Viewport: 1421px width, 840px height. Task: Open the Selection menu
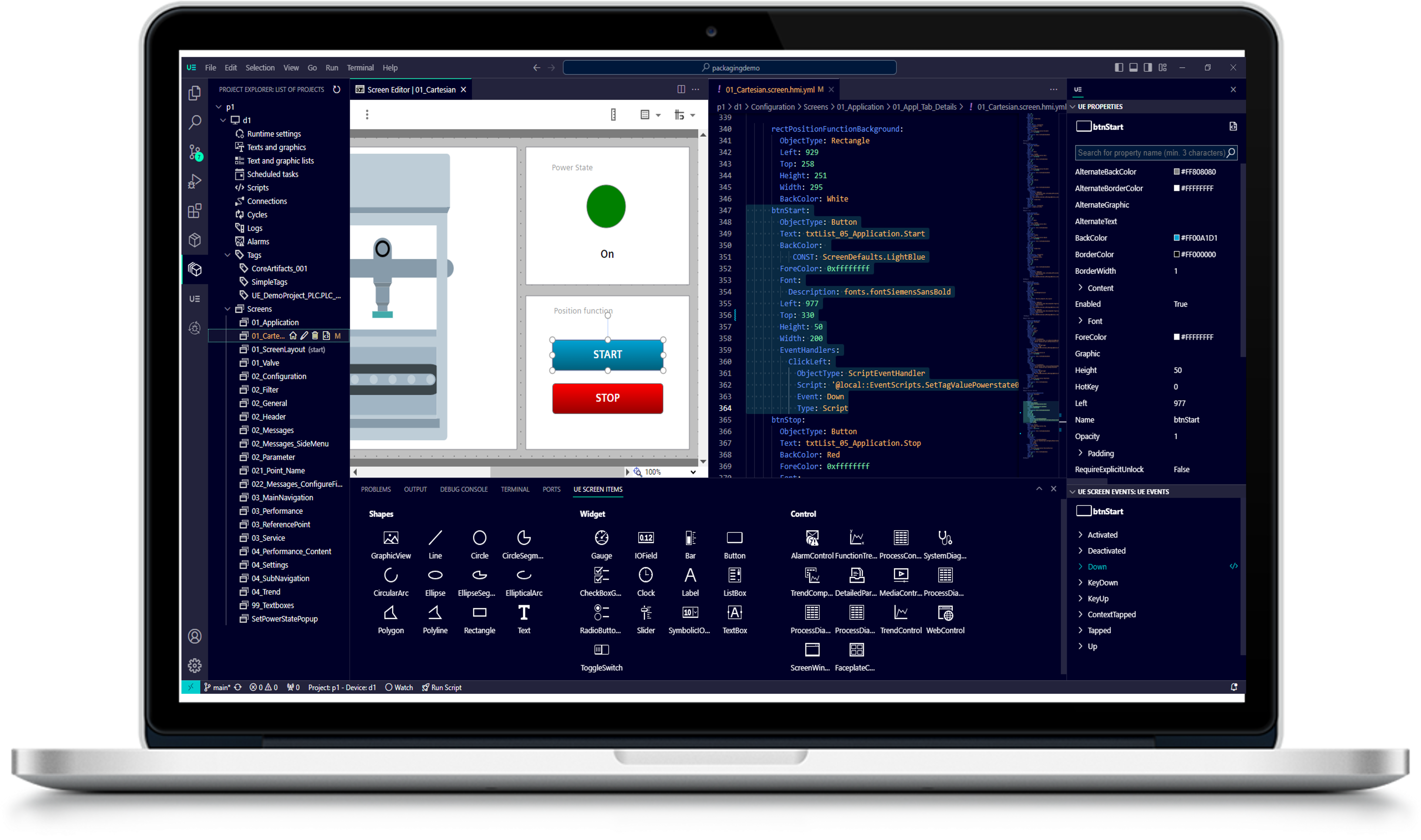coord(260,67)
